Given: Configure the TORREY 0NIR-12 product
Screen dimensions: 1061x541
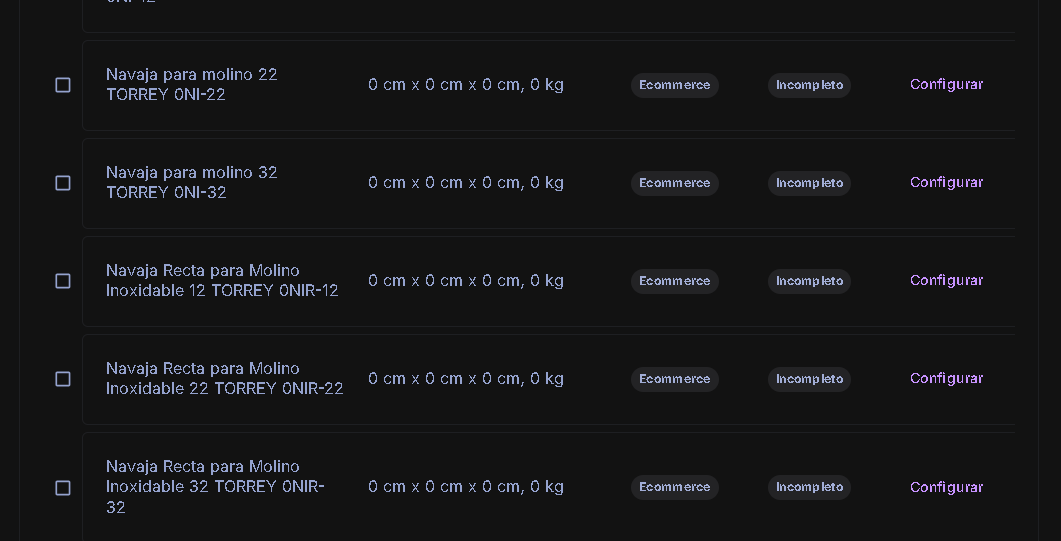Looking at the screenshot, I should point(946,281).
